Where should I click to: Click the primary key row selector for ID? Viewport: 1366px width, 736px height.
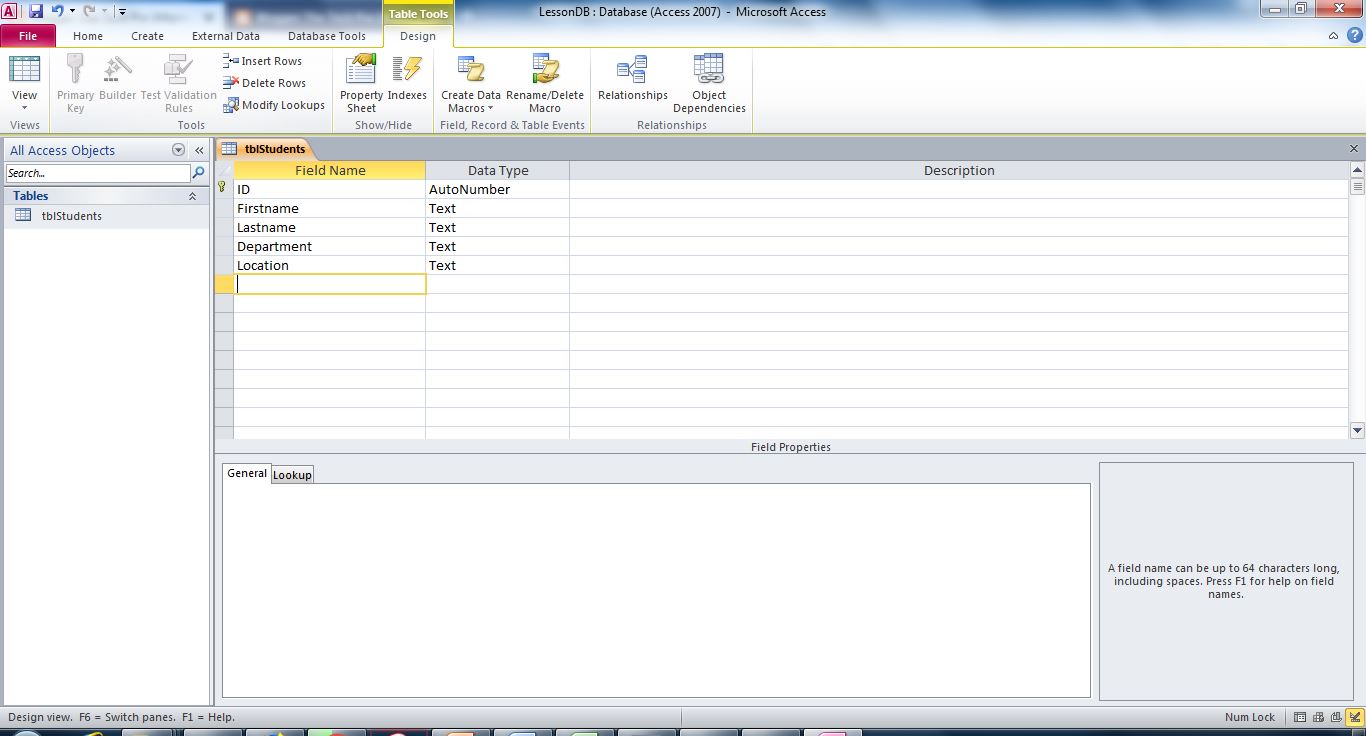click(224, 189)
